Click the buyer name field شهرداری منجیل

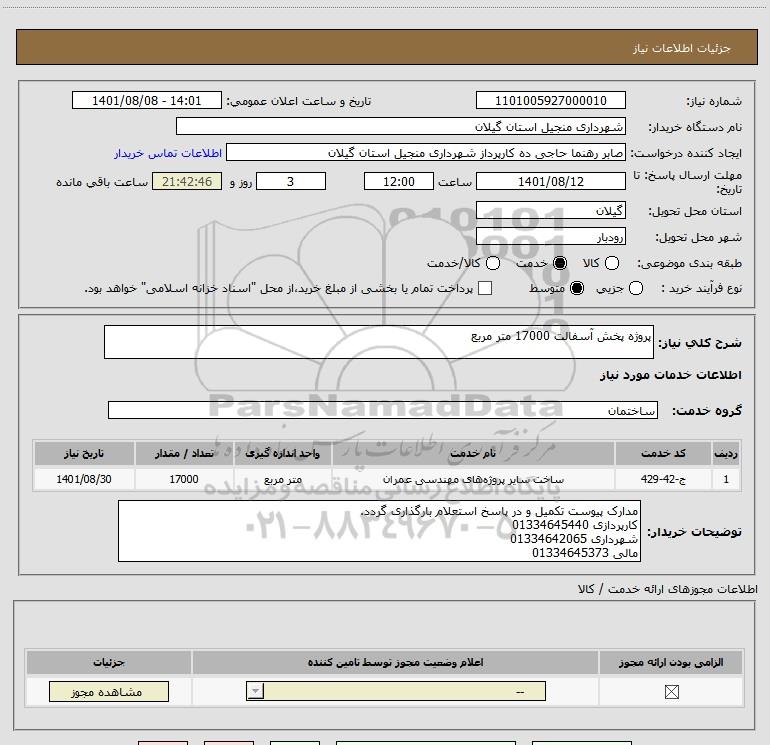pyautogui.click(x=401, y=127)
